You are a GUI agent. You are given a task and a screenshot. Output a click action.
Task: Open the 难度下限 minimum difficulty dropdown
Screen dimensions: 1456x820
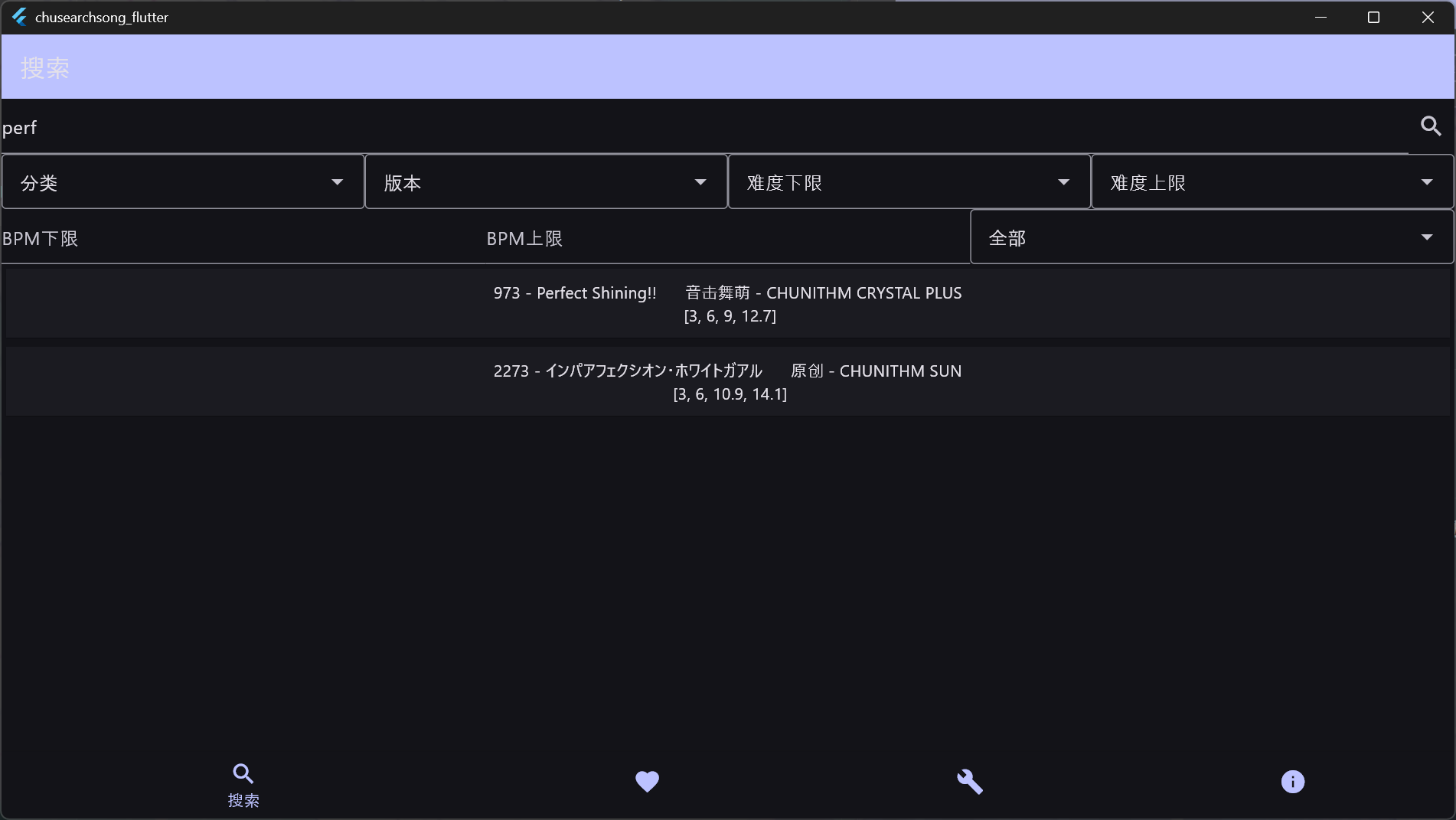[x=909, y=182]
